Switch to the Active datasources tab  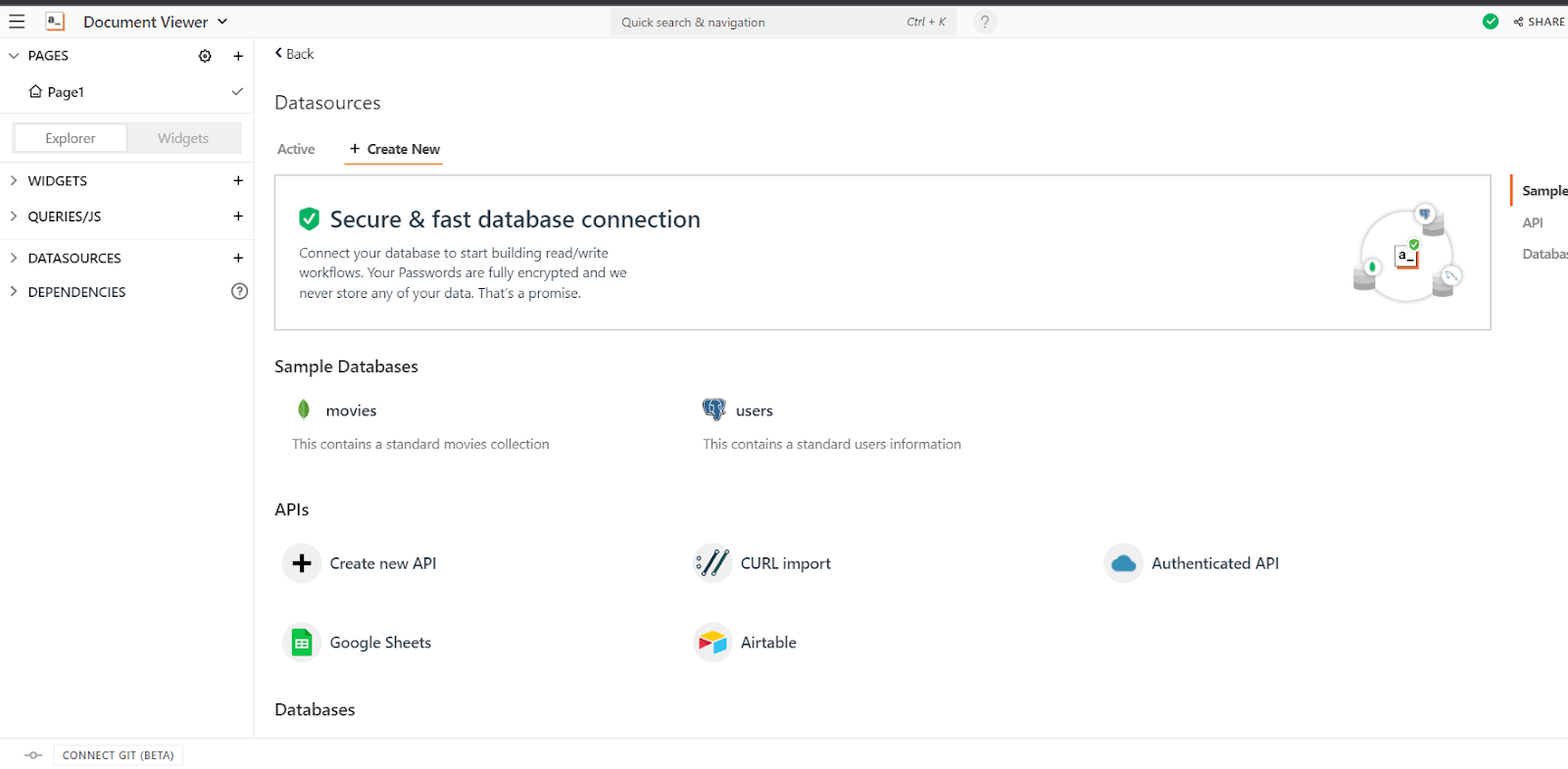[296, 149]
